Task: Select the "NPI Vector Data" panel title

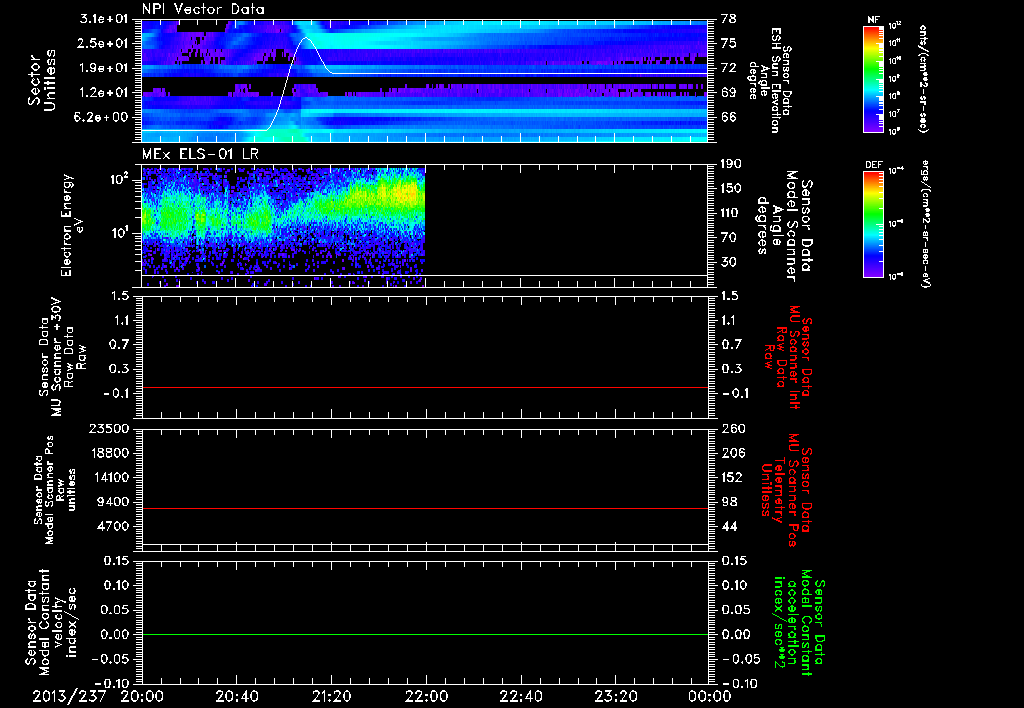Action: click(x=204, y=9)
